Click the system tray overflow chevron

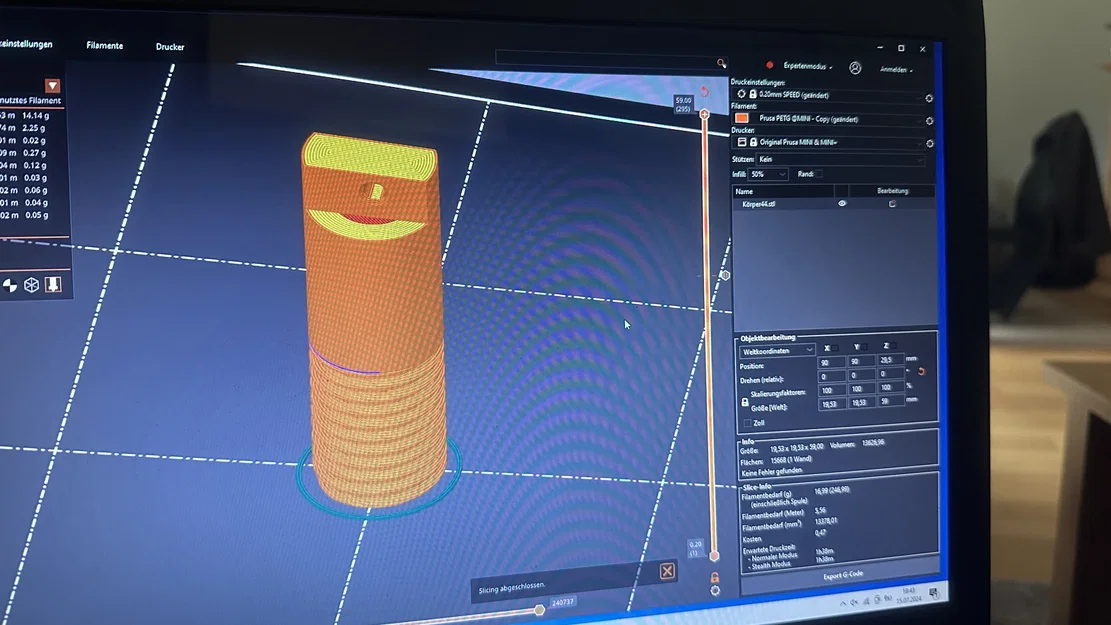(x=842, y=603)
